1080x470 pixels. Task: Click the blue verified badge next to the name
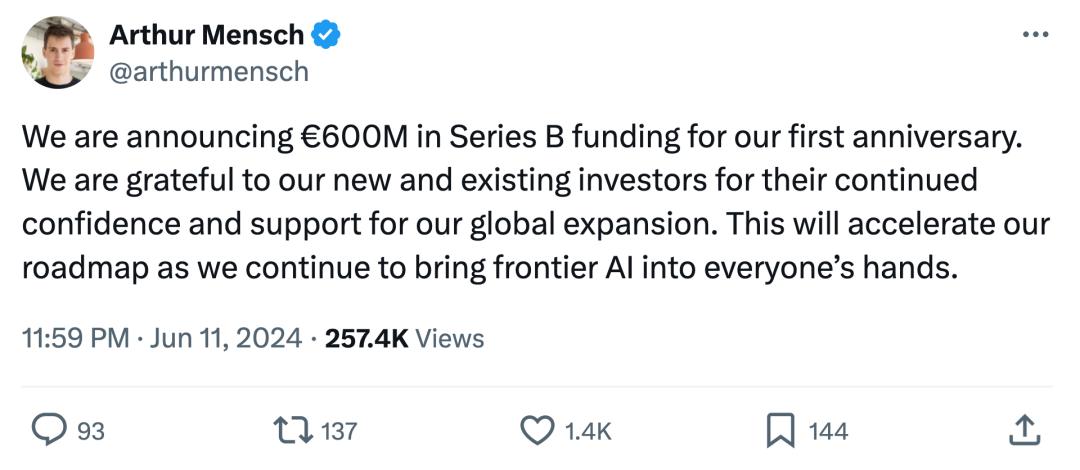tap(328, 35)
